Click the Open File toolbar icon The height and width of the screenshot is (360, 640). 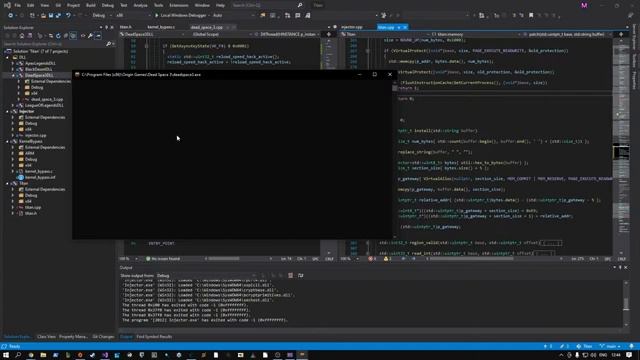43,16
